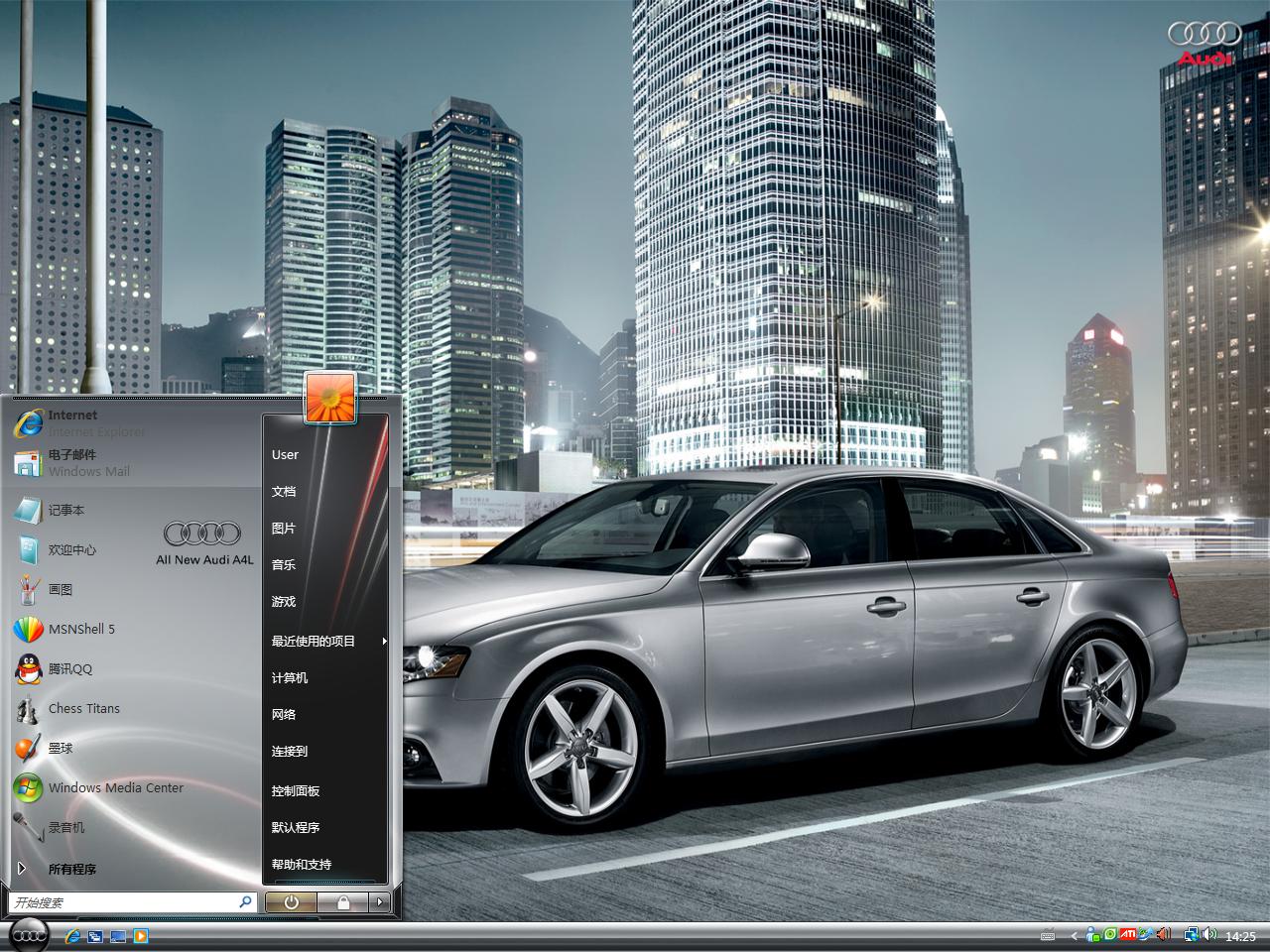Launch Internet Explorer from quick launch bar
Screen dimensions: 1270x952
(71, 935)
